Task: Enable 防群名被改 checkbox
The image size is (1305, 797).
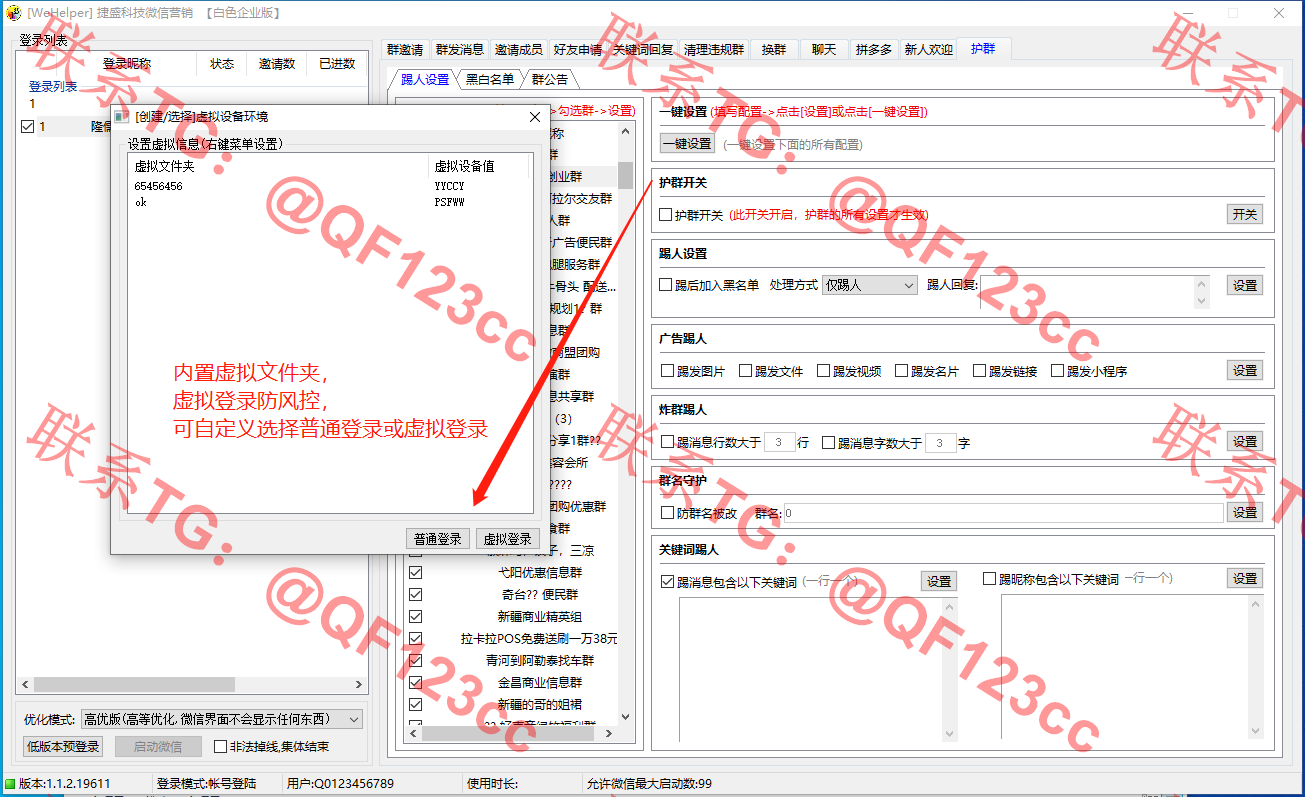Action: coord(668,513)
